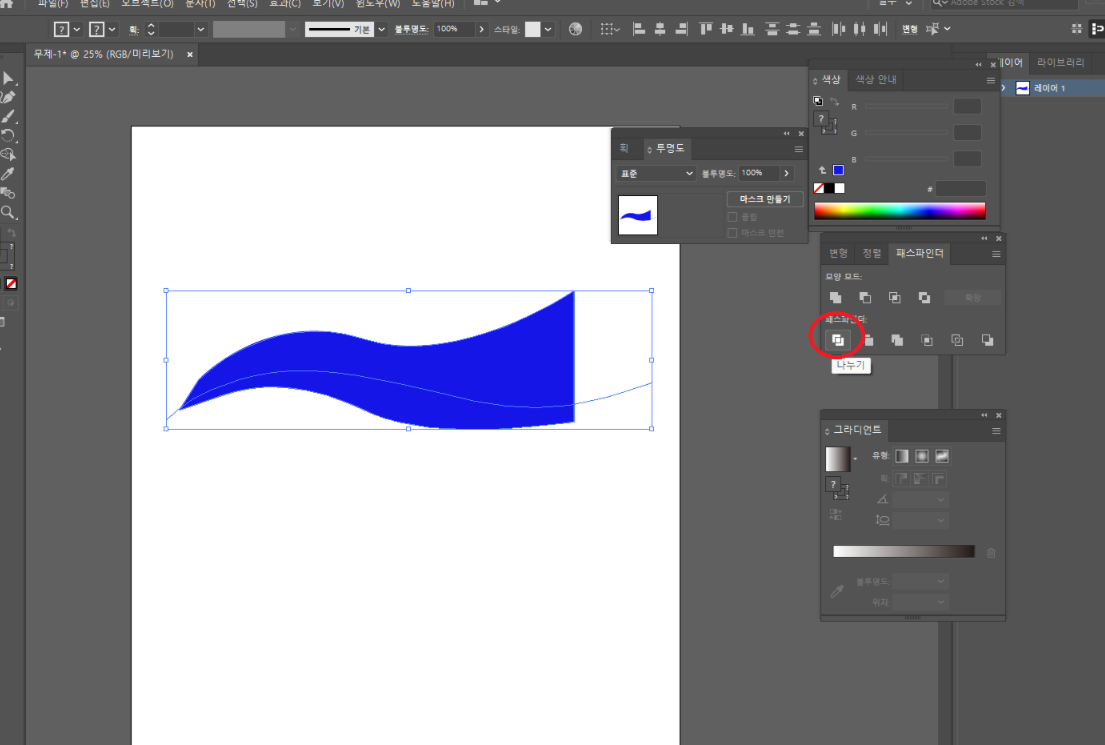The height and width of the screenshot is (745, 1105).
Task: Open 편집(E) menu
Action: (95, 4)
